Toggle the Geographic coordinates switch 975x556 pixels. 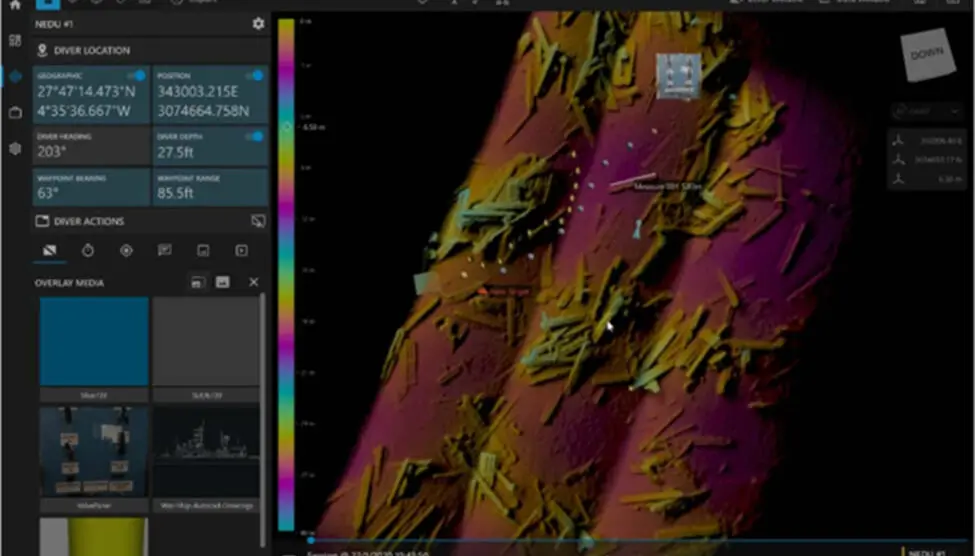136,76
